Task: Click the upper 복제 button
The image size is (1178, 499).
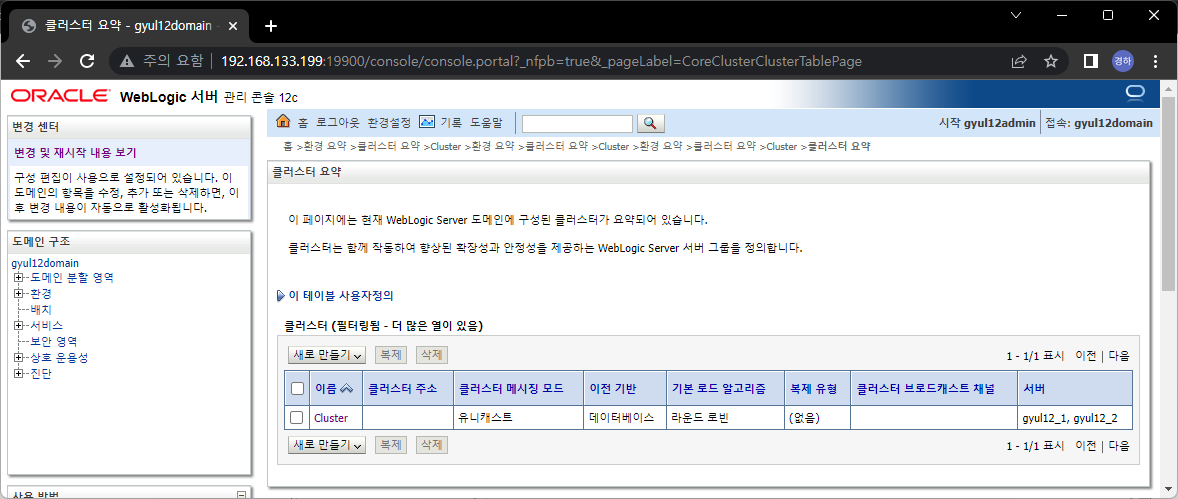Action: (x=391, y=355)
